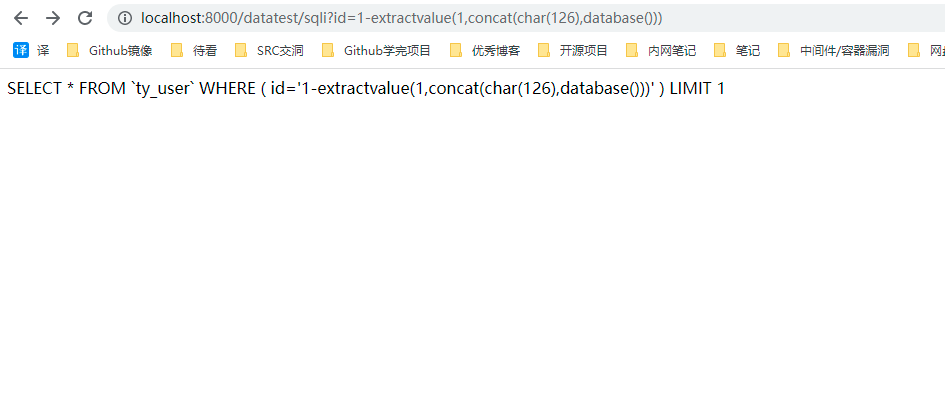This screenshot has width=945, height=404.
Task: Open the partially visible last bookmark folder
Action: click(x=926, y=51)
